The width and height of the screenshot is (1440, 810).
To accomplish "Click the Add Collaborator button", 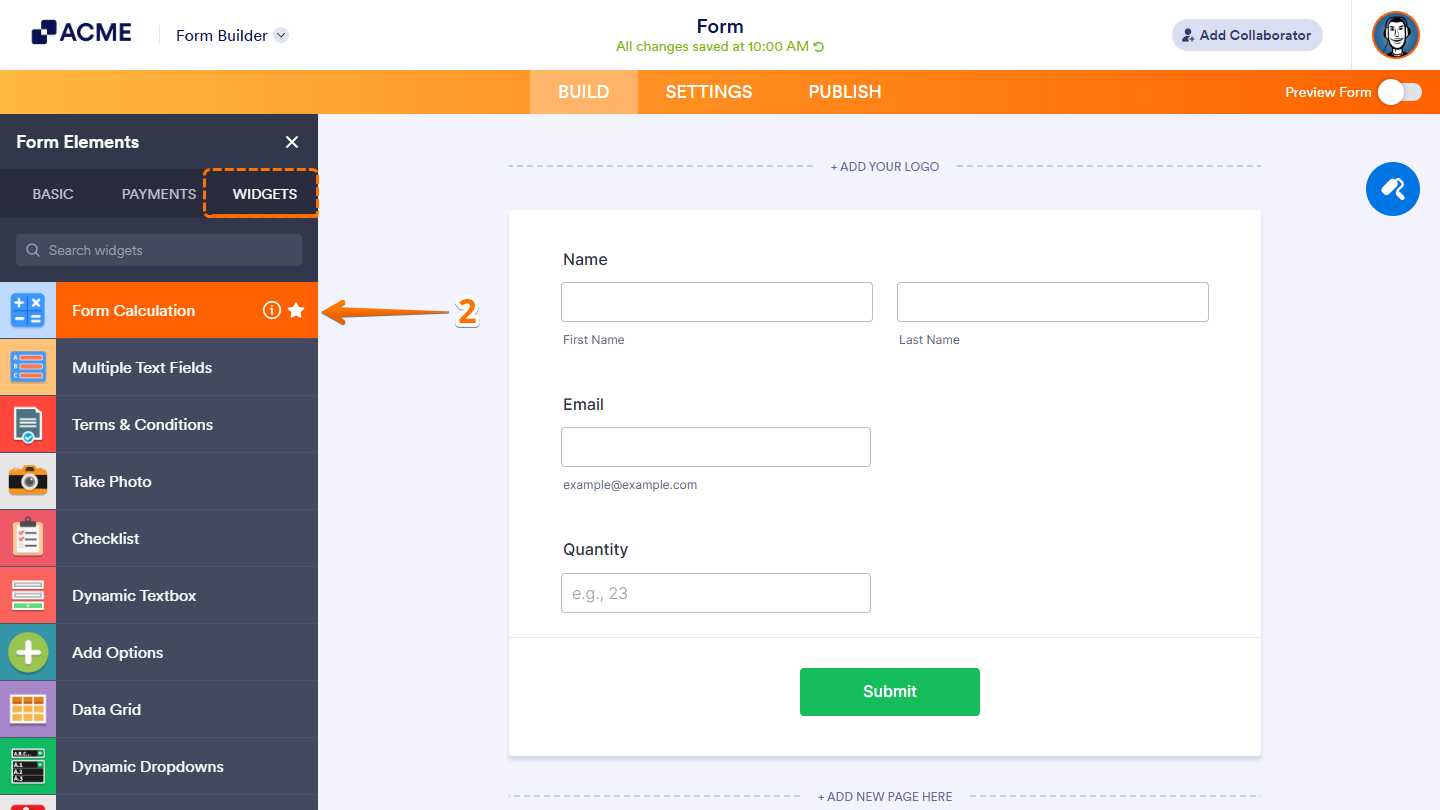I will 1247,34.
